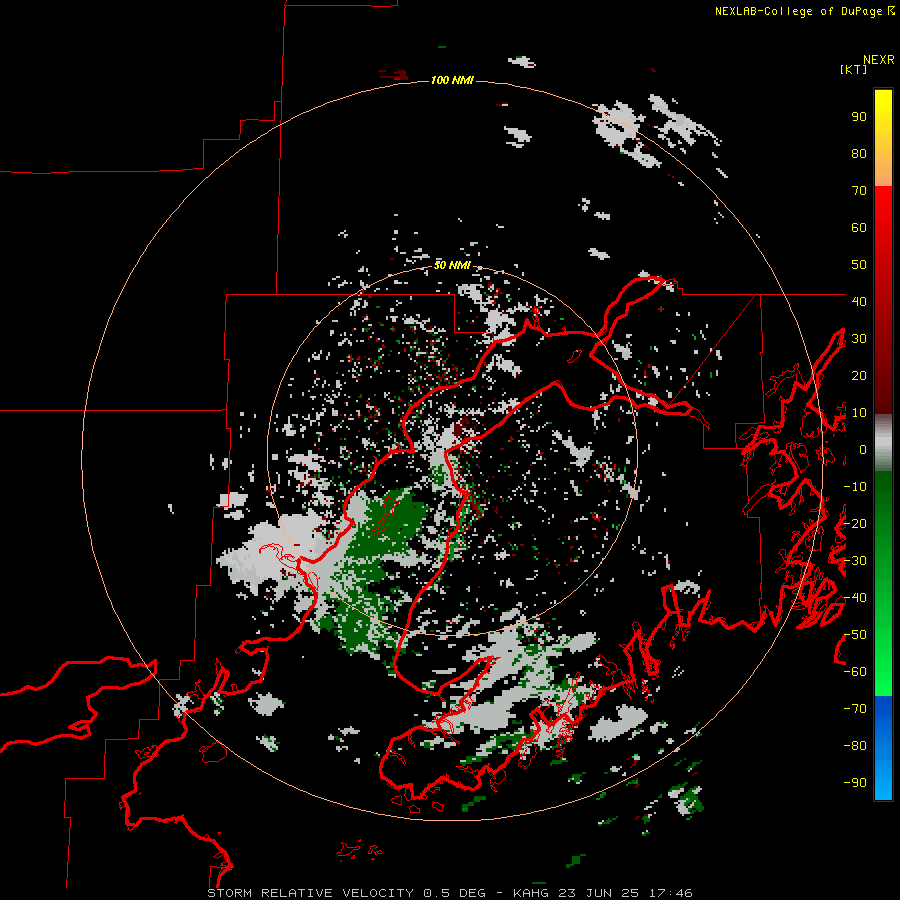
Task: Click the [KT] units label
Action: tap(853, 69)
